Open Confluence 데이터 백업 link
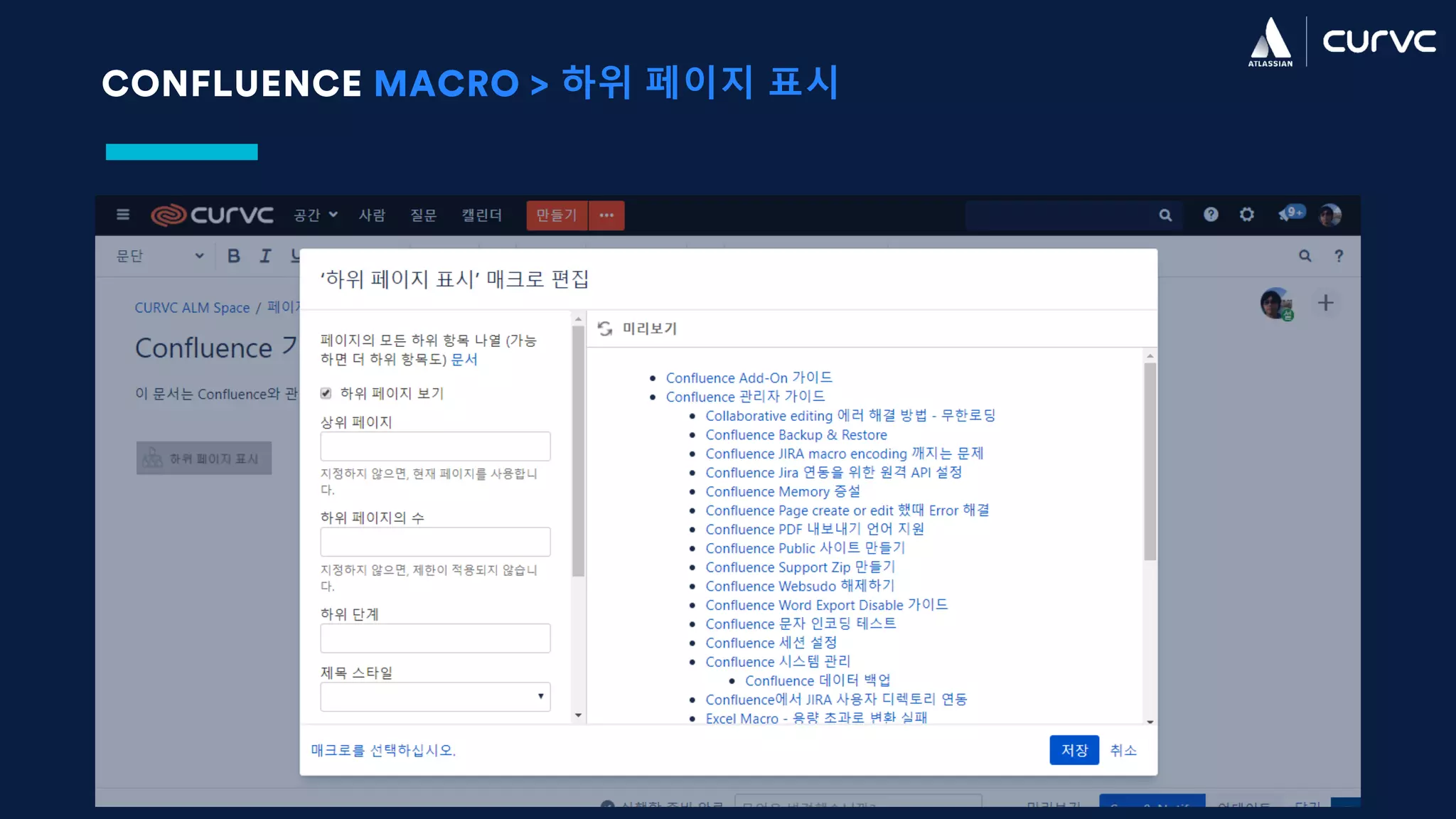Screen dimensions: 1456x819 pyautogui.click(x=818, y=681)
